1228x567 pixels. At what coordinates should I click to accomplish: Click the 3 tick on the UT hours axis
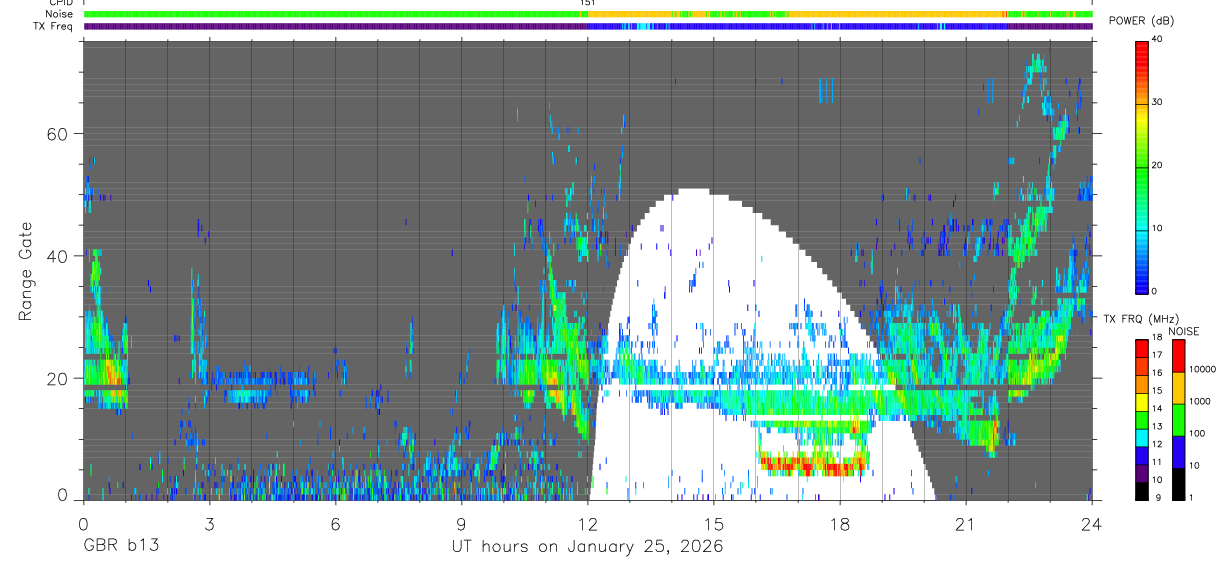click(x=209, y=524)
